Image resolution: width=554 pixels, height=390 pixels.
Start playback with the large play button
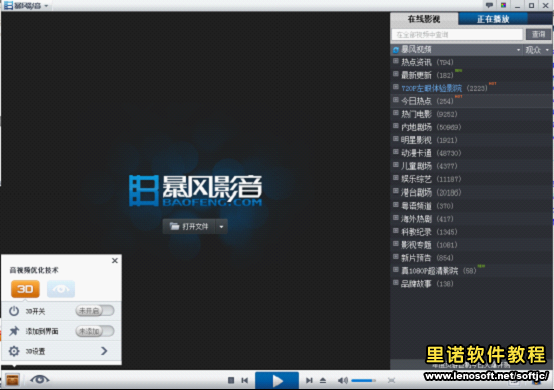pos(277,380)
